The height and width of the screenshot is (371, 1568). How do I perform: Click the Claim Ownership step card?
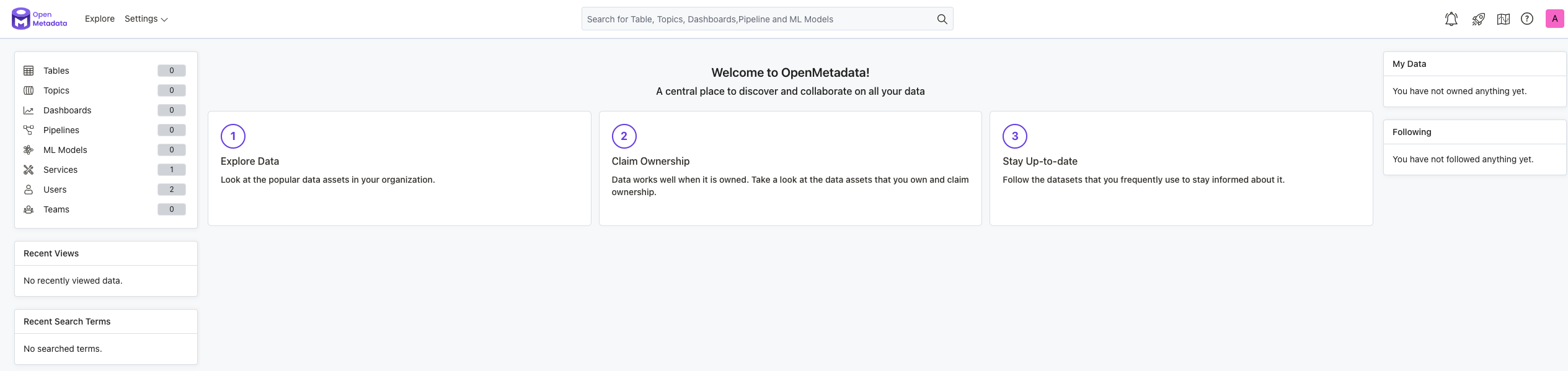790,168
